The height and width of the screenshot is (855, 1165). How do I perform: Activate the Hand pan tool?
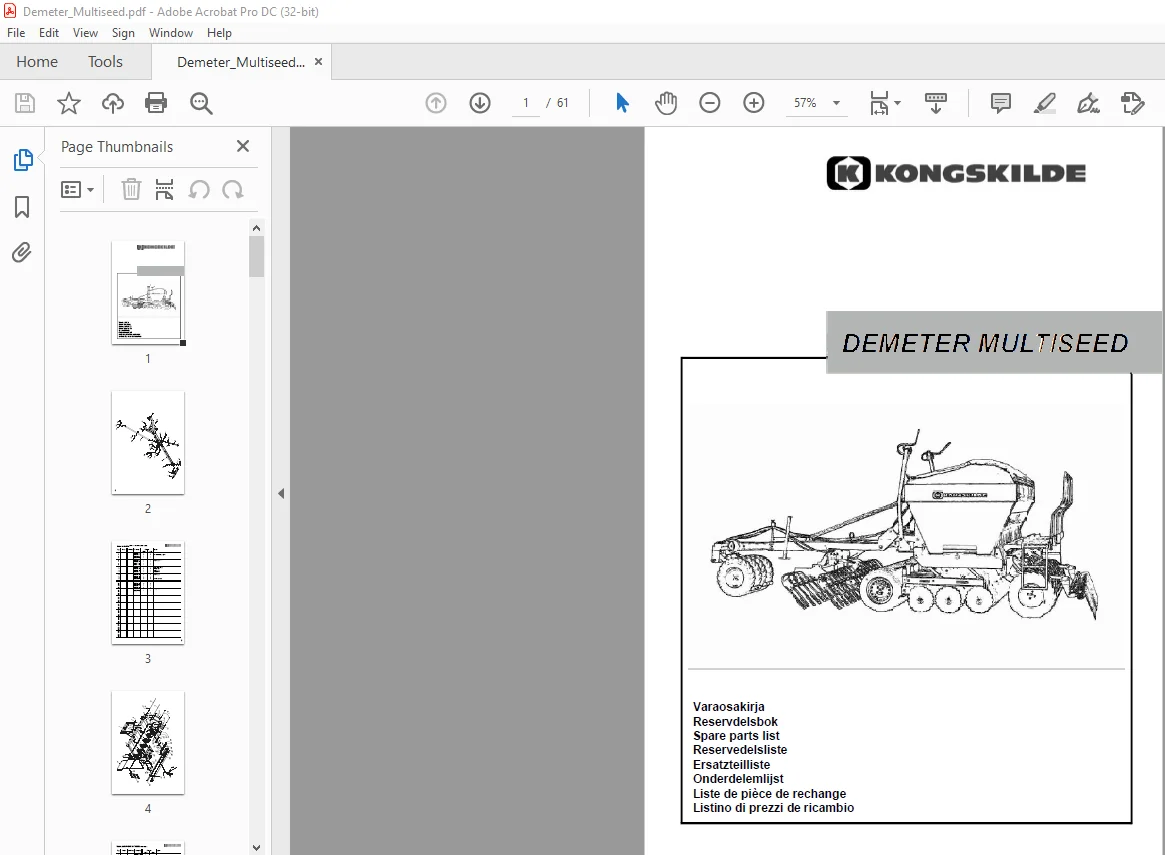666,103
